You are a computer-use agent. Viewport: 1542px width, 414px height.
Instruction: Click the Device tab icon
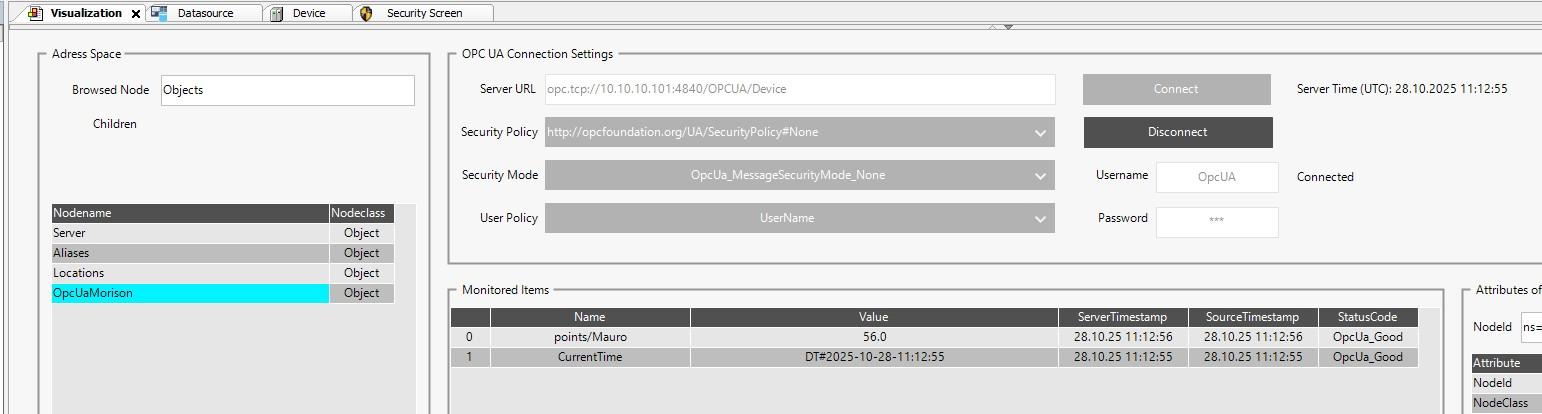tap(277, 13)
